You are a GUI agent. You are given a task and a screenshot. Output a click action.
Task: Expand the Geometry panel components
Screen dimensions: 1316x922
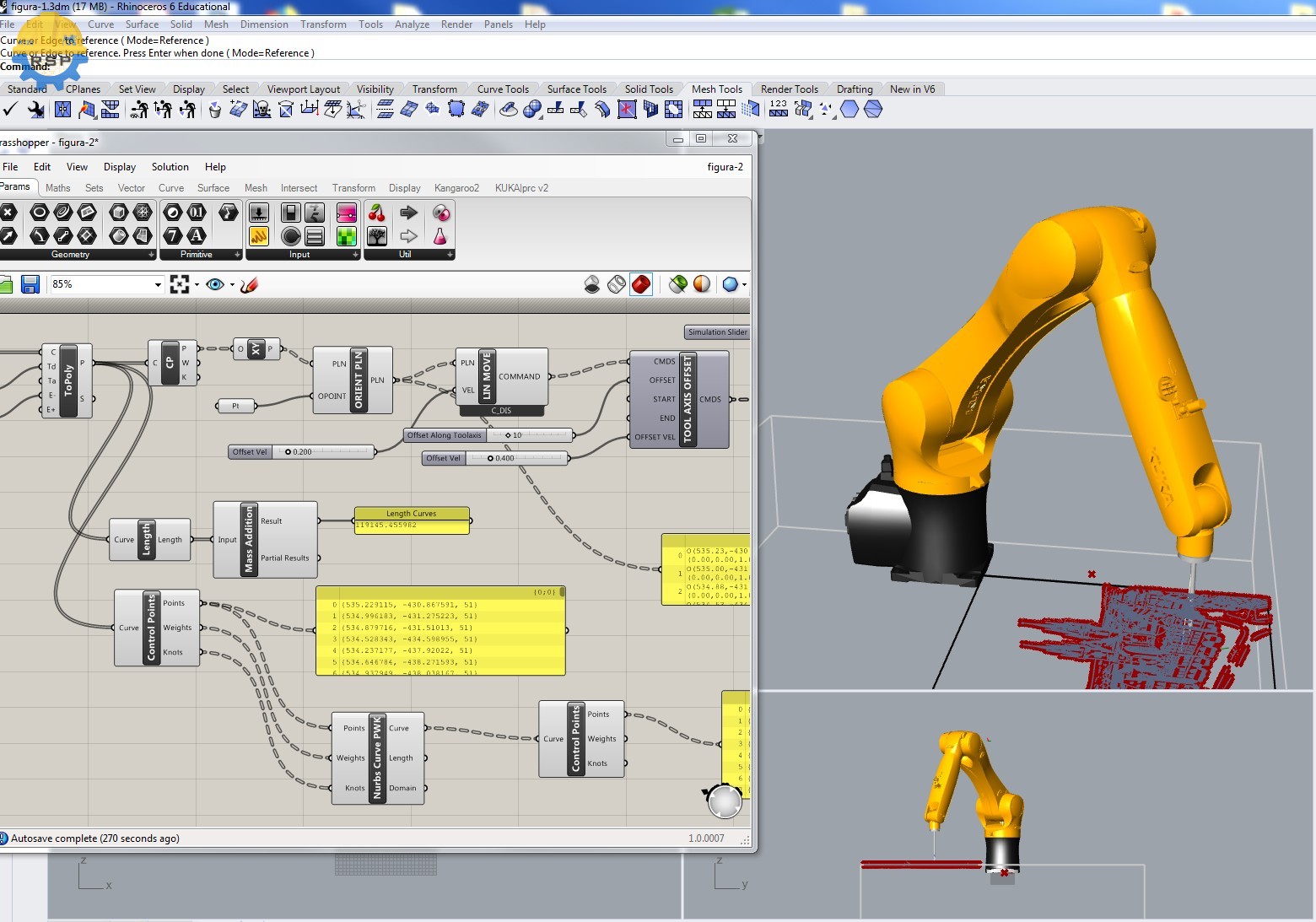pyautogui.click(x=152, y=255)
